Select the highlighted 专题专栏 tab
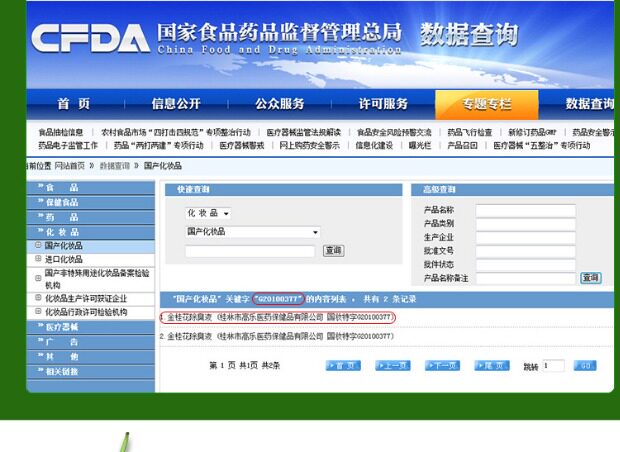Viewport: 620px width, 452px height. tap(487, 105)
